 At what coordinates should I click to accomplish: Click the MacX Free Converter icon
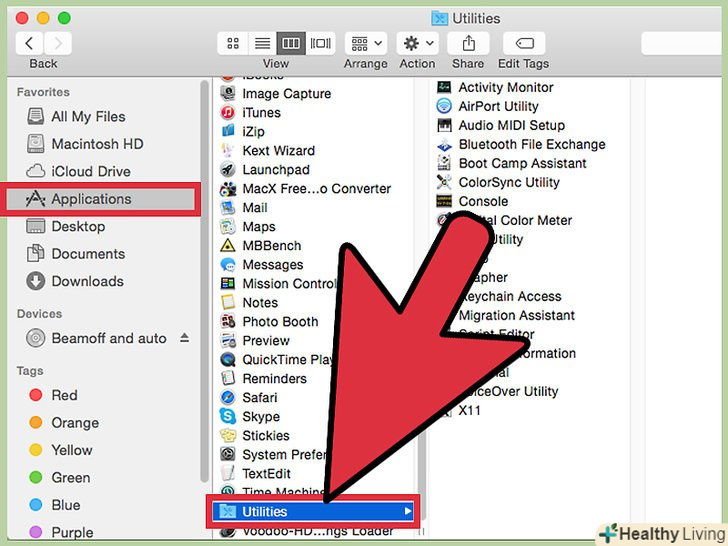coord(228,188)
